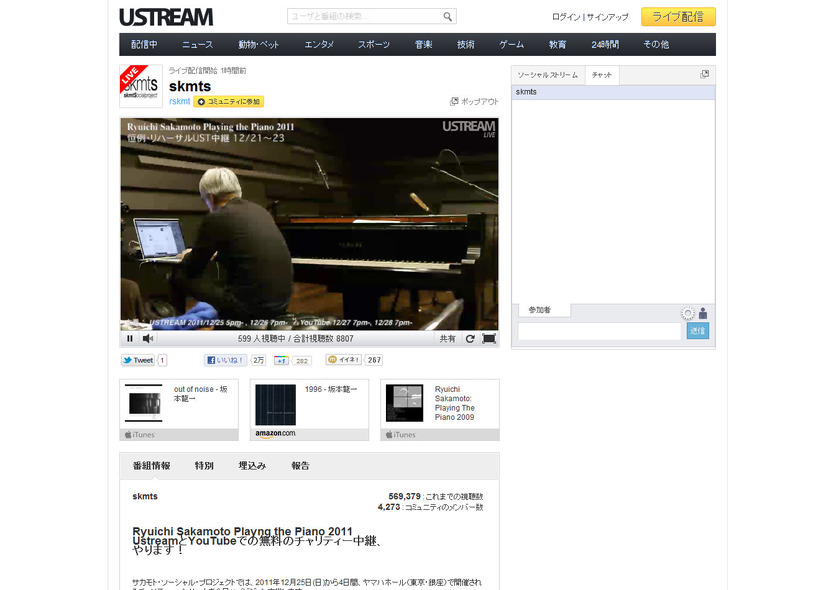Click the USTREAM logo
This screenshot has height=590, width=826.
coord(166,17)
